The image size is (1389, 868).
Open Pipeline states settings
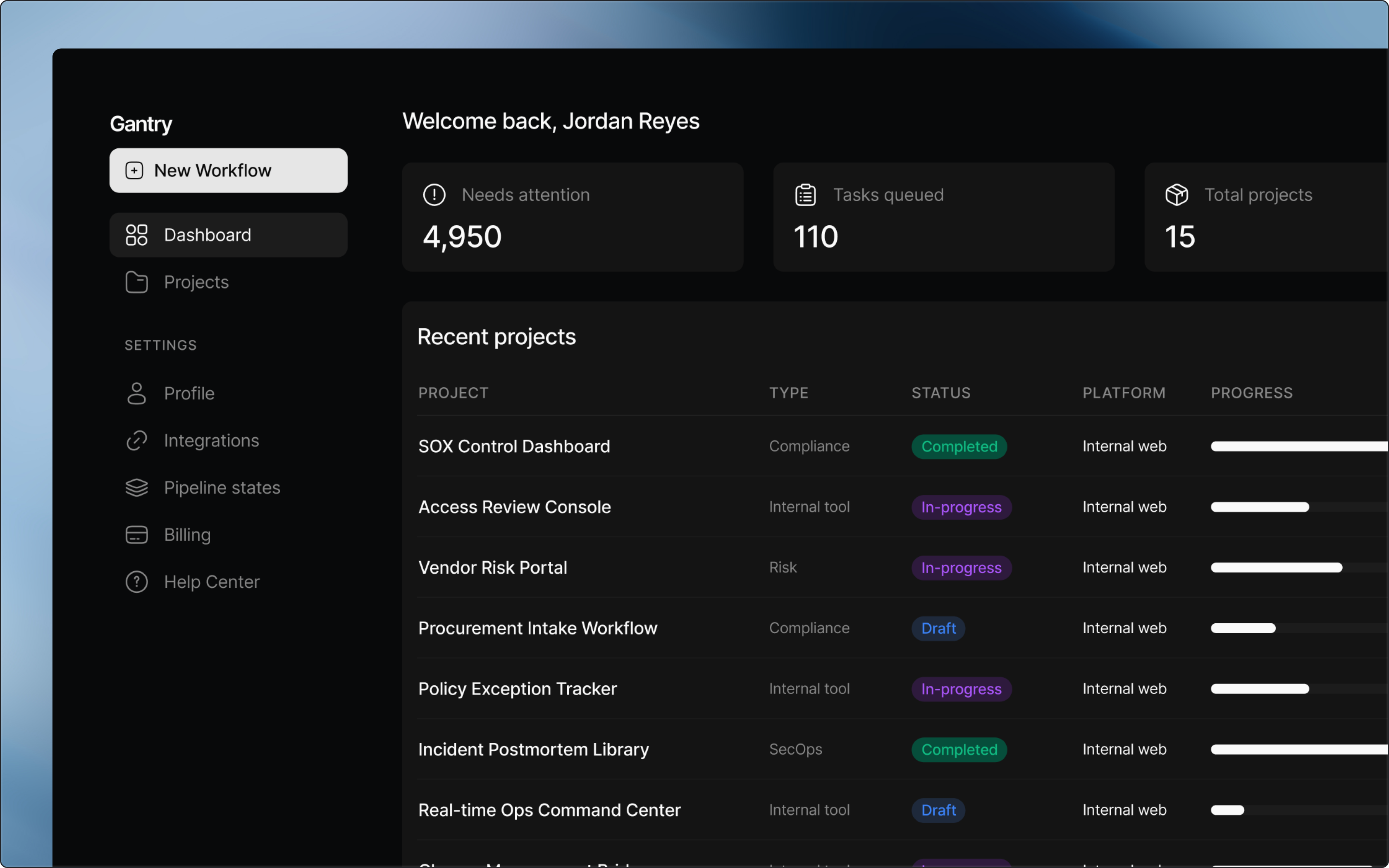(x=229, y=487)
